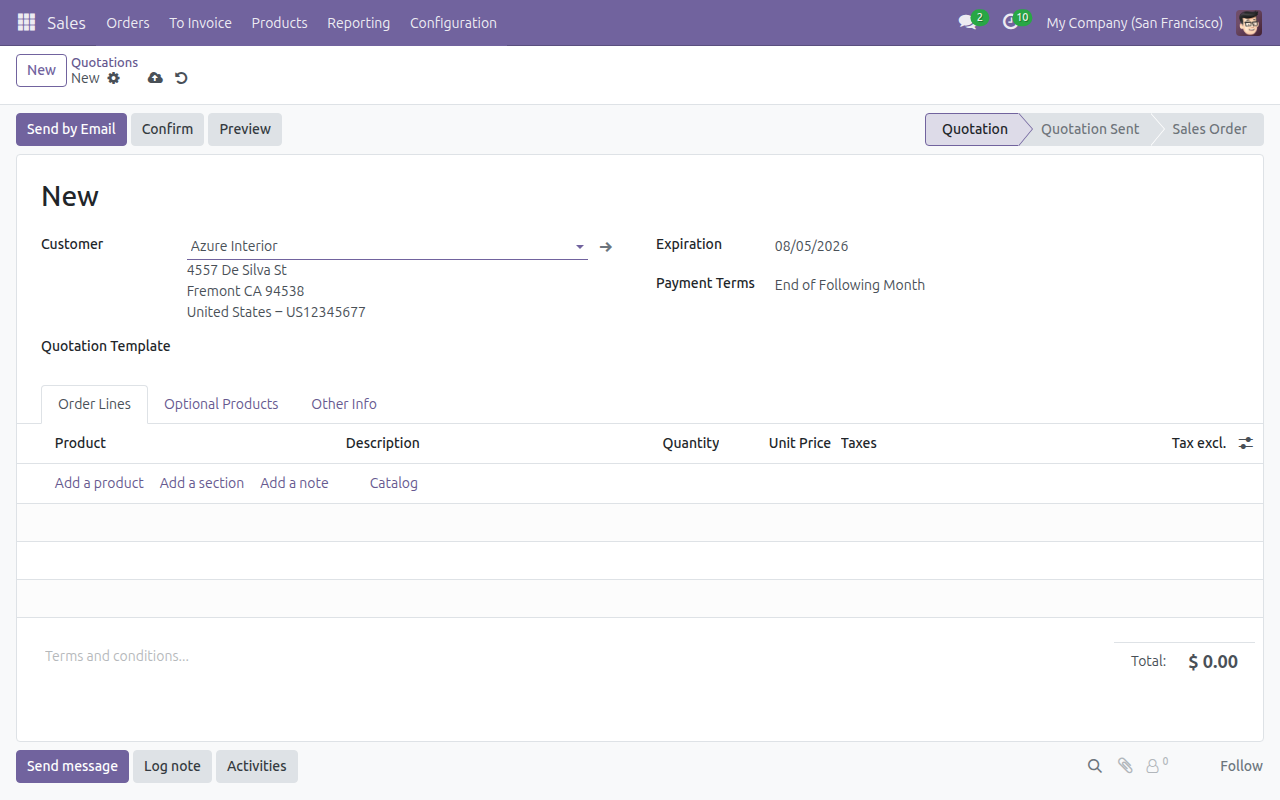Image resolution: width=1280 pixels, height=800 pixels.
Task: Open Azure Interior record via arrow icon
Action: pyautogui.click(x=606, y=246)
